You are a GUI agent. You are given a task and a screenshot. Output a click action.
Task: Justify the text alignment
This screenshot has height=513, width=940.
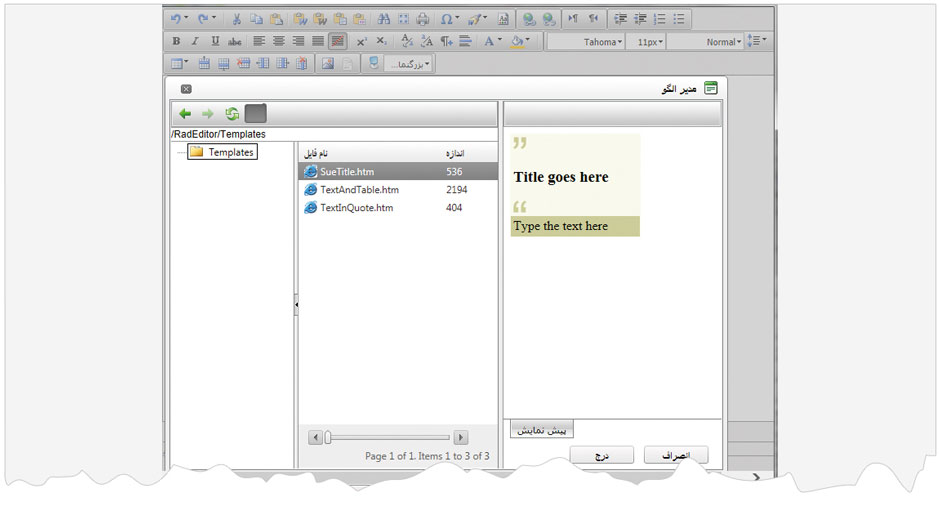(318, 41)
